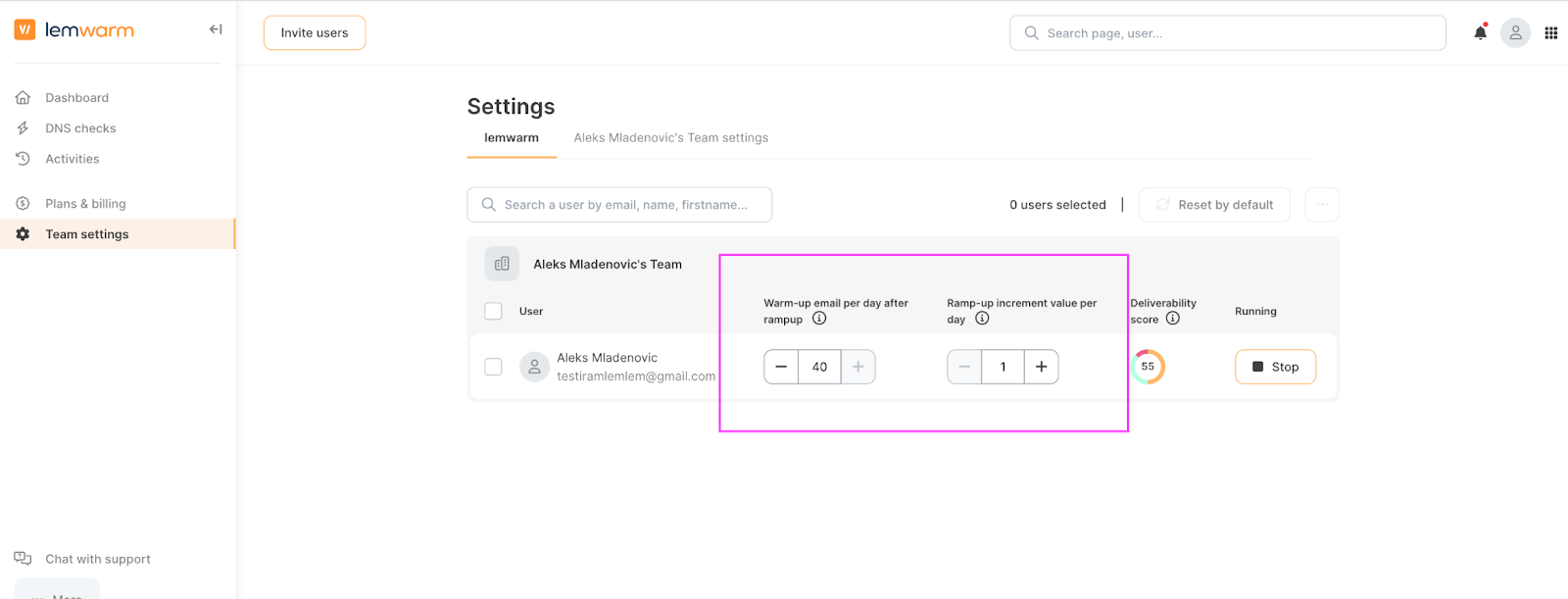Click info icon beside Deliverability score
The width and height of the screenshot is (1568, 599).
tap(1172, 319)
